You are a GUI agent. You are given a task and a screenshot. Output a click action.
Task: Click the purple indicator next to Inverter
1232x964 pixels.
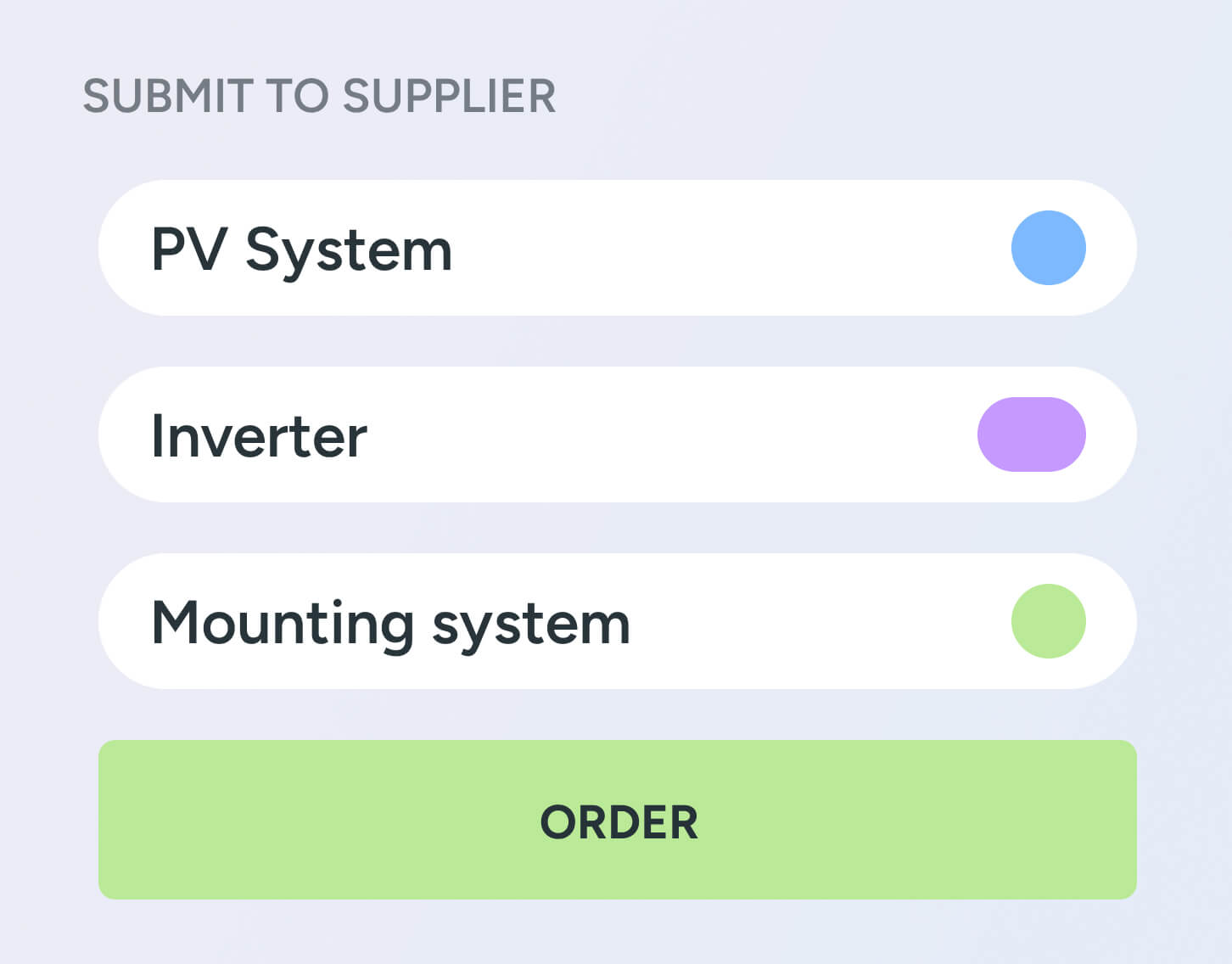(x=1031, y=434)
